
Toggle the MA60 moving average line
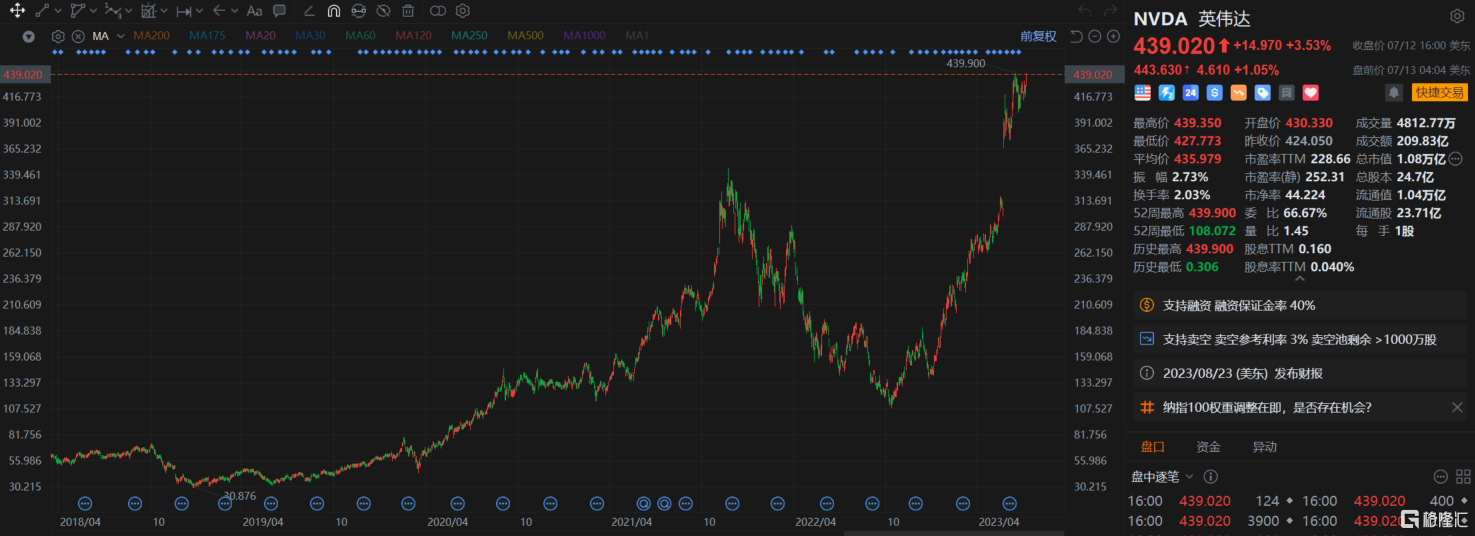pos(360,36)
